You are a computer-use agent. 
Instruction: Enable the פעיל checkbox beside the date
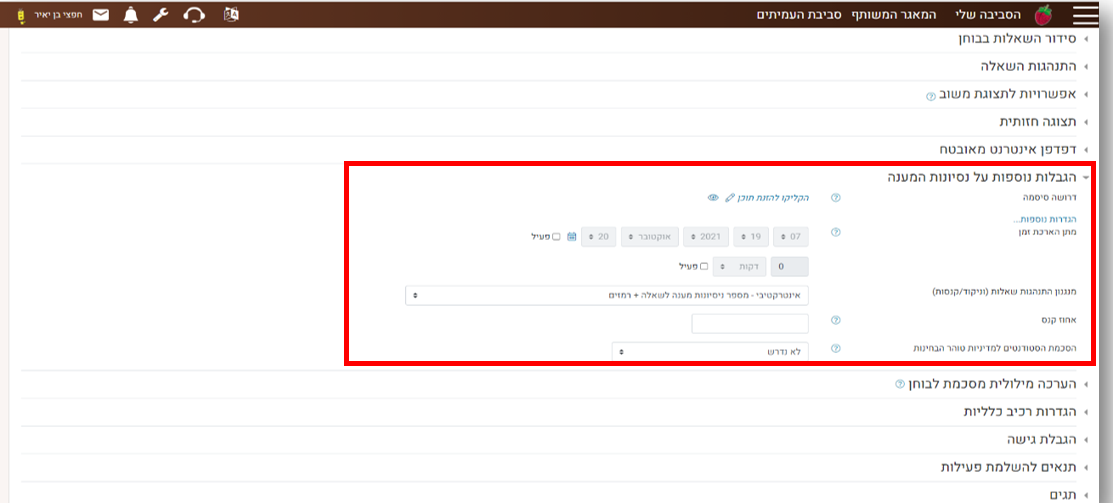(556, 237)
